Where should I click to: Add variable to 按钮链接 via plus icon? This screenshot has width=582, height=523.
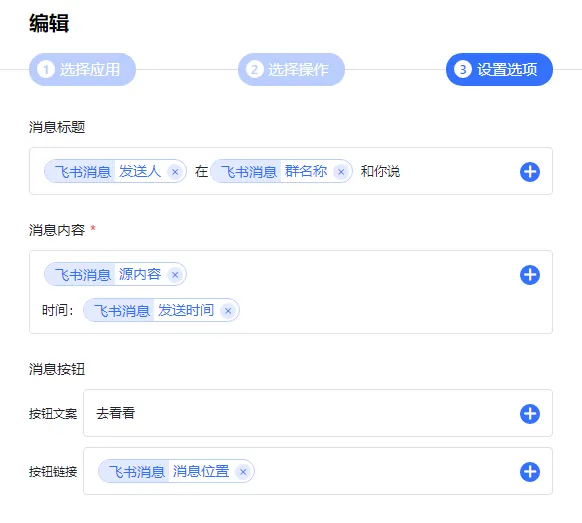(x=530, y=472)
